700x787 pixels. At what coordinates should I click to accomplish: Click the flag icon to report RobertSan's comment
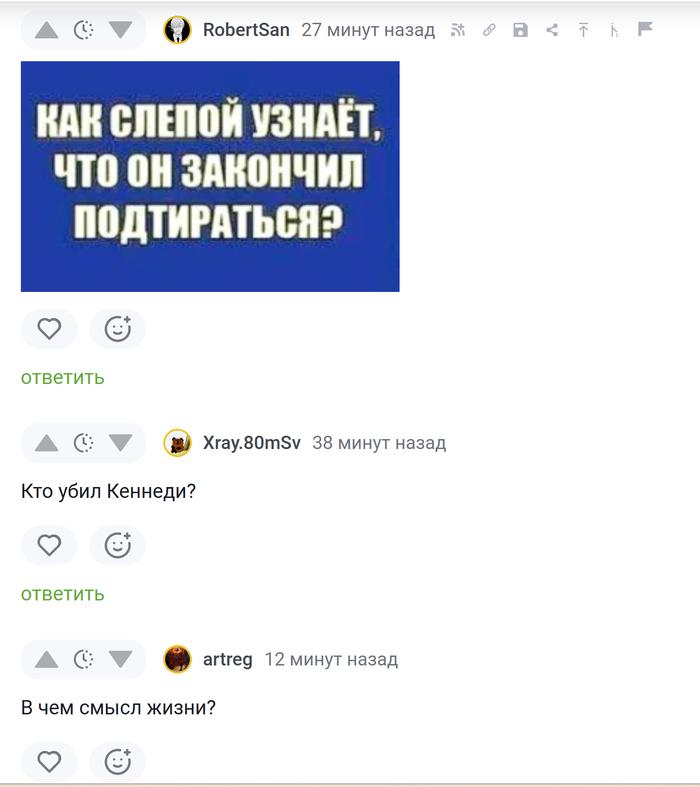645,29
